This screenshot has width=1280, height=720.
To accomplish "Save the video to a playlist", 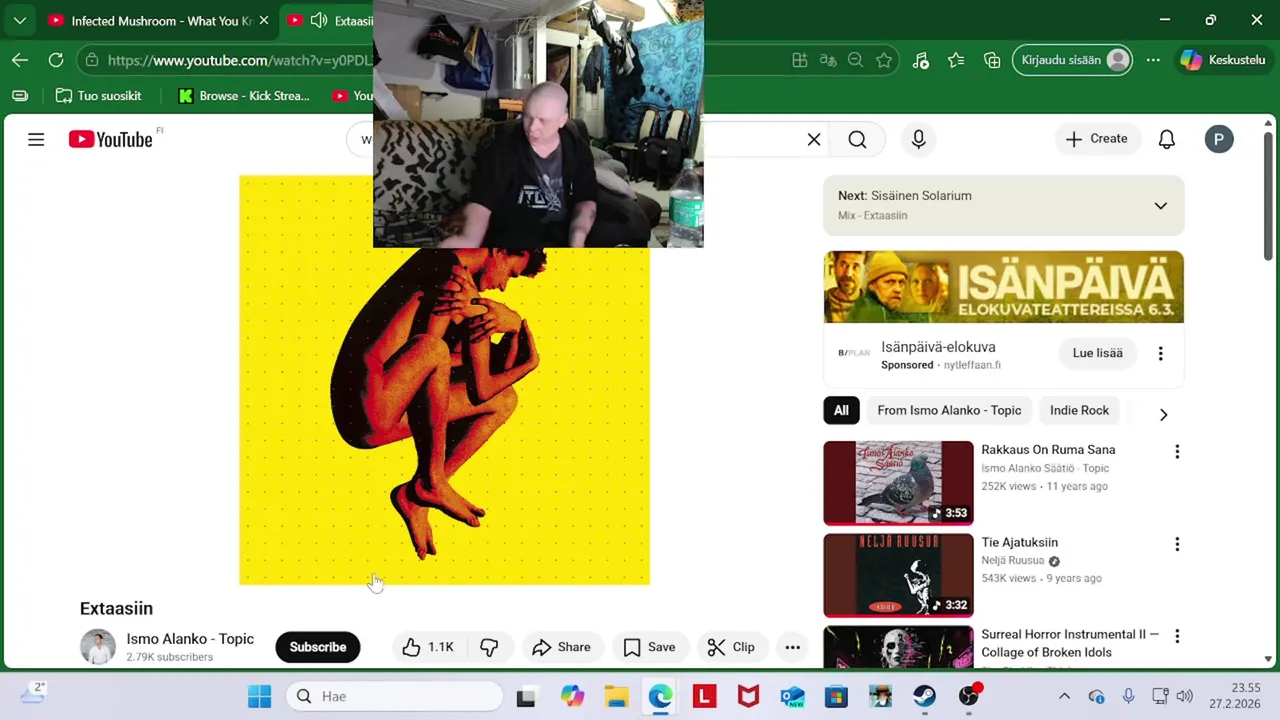I will point(649,647).
